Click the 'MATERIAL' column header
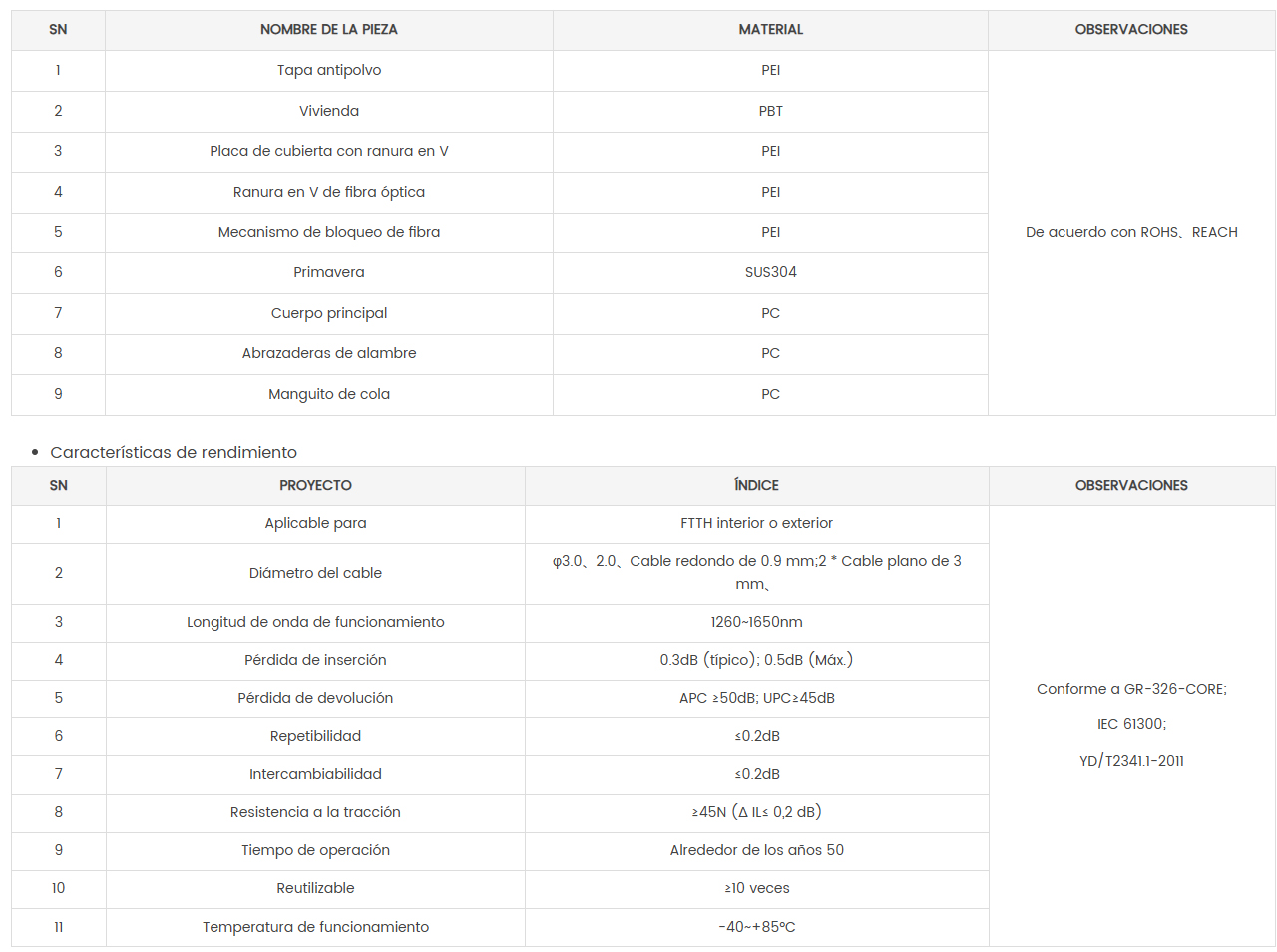 coord(770,30)
